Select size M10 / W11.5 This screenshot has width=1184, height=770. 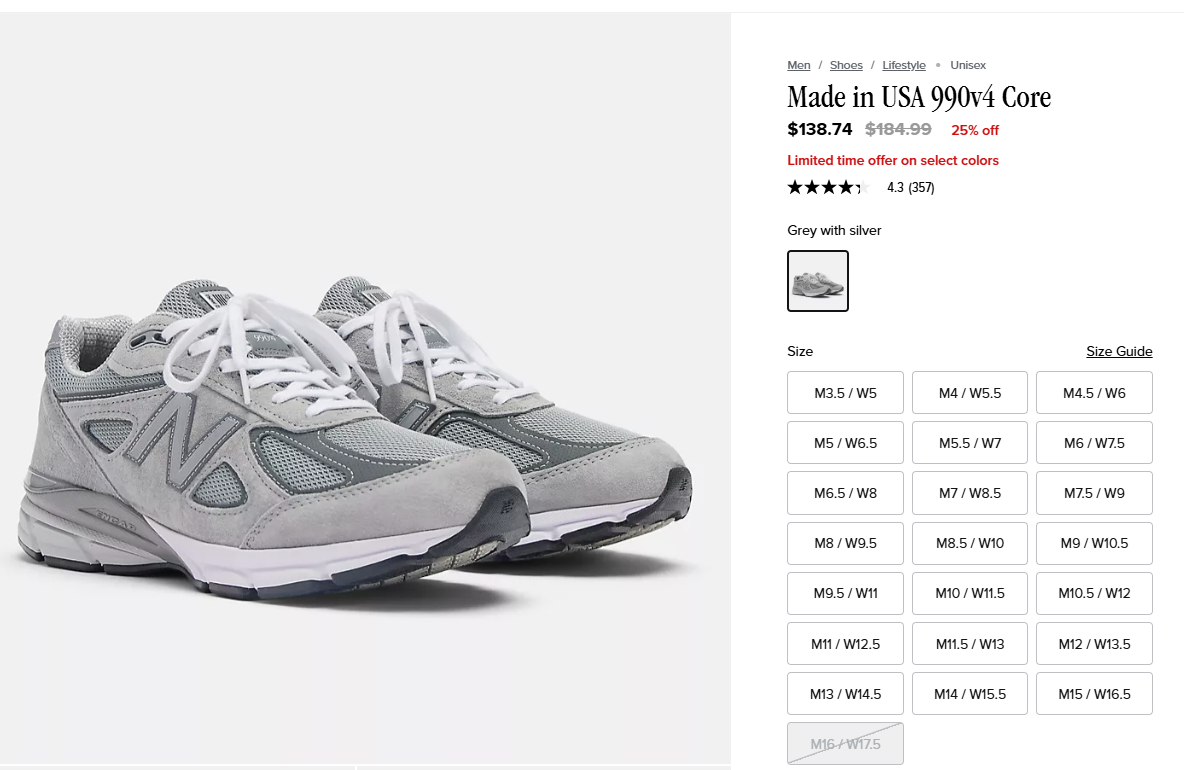tap(970, 593)
